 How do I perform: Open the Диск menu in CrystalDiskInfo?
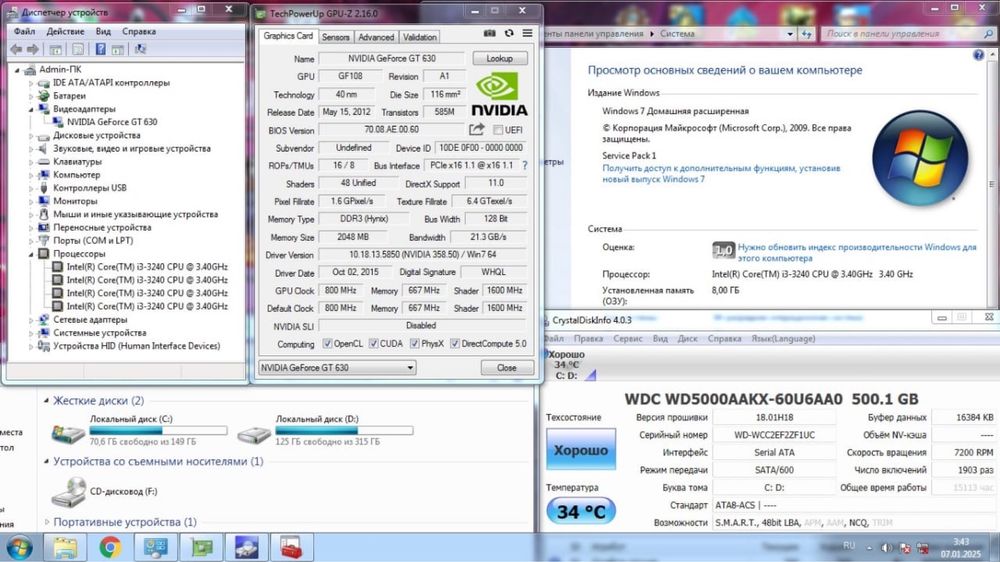point(688,339)
